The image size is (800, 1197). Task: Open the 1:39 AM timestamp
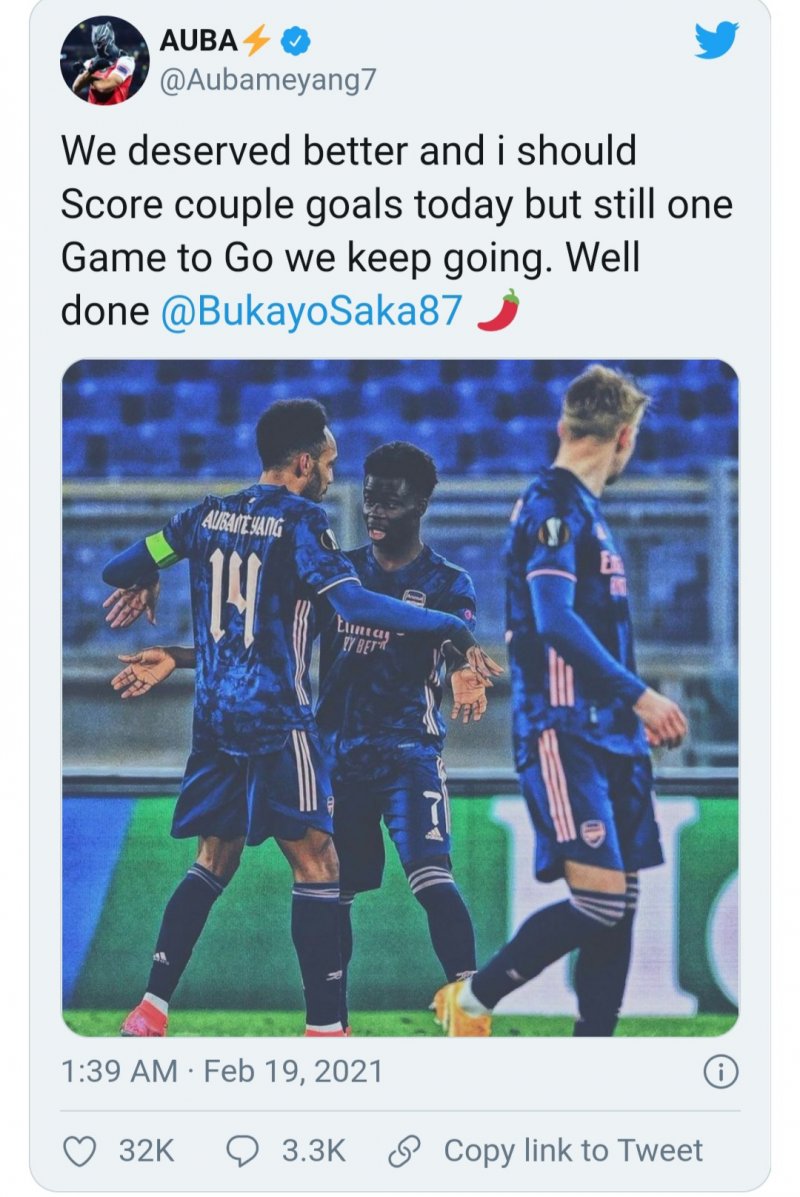click(120, 1071)
